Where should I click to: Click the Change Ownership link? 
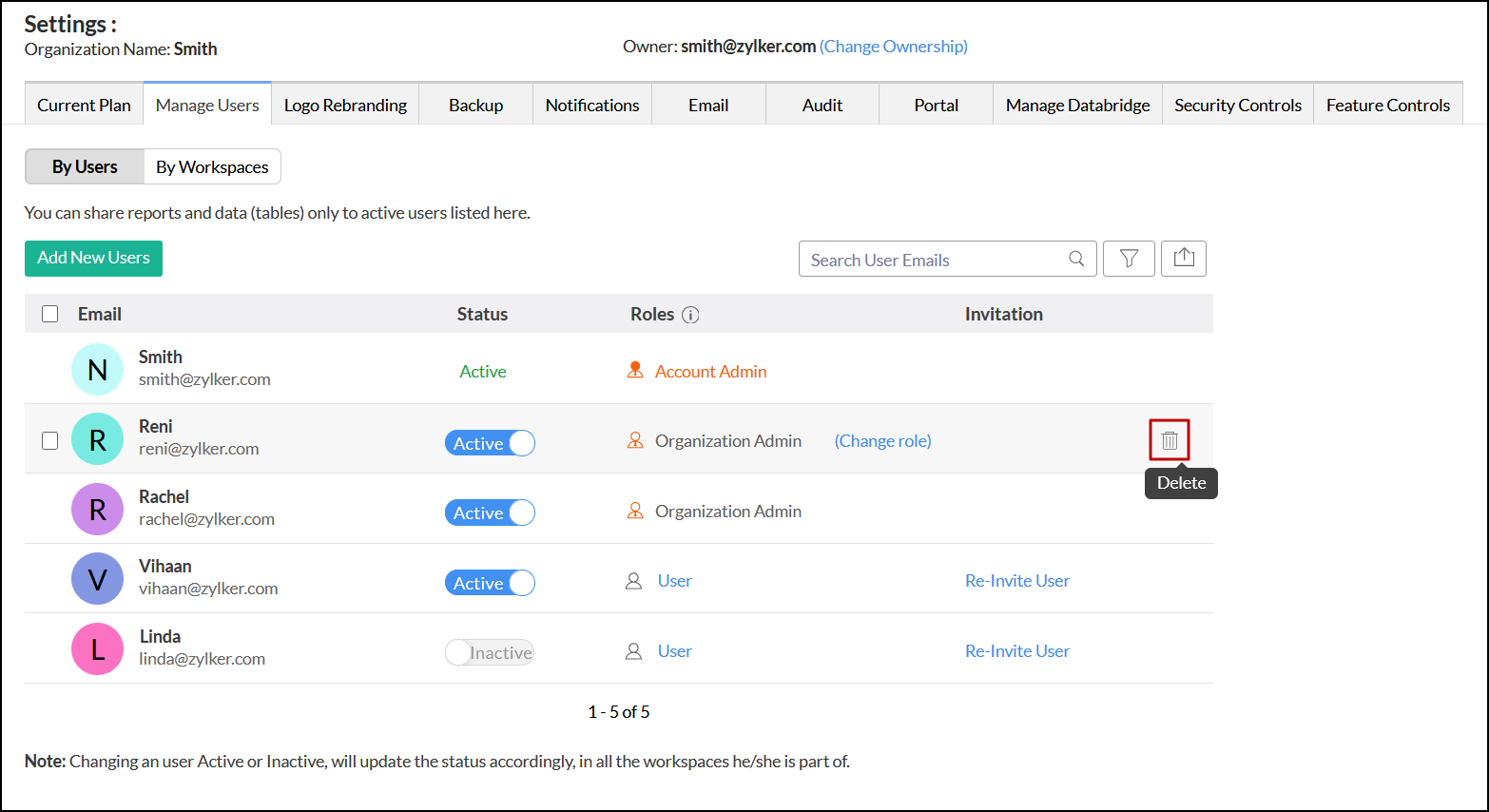pos(894,47)
